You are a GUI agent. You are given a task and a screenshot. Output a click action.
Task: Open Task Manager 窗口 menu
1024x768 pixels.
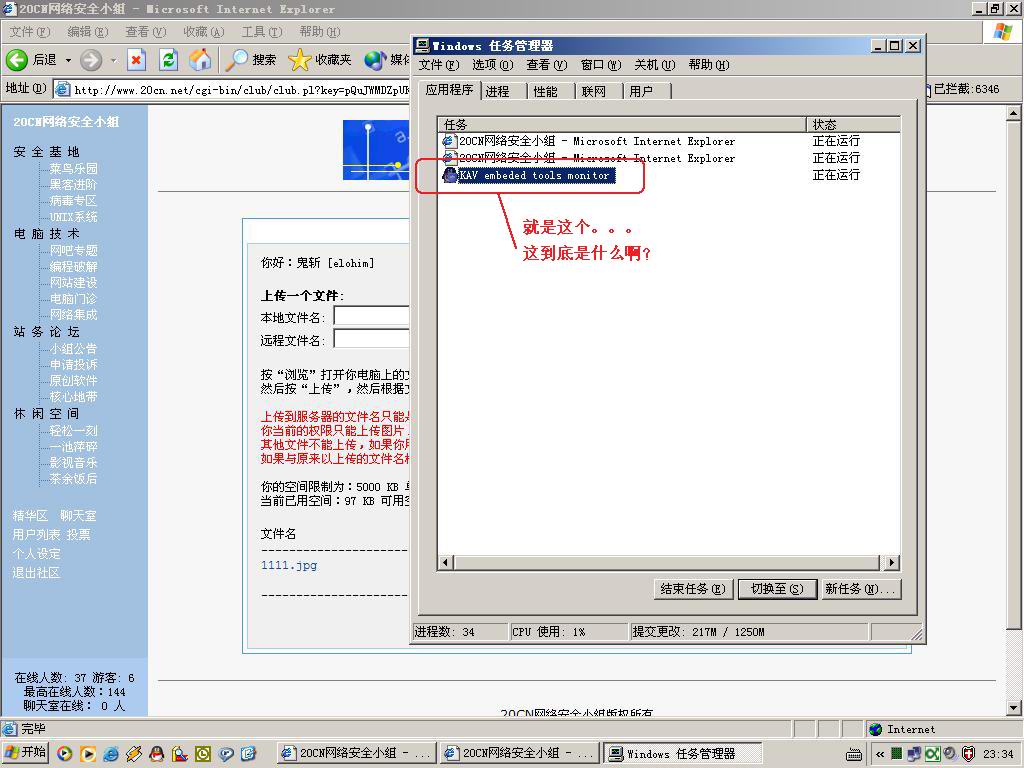coord(601,65)
